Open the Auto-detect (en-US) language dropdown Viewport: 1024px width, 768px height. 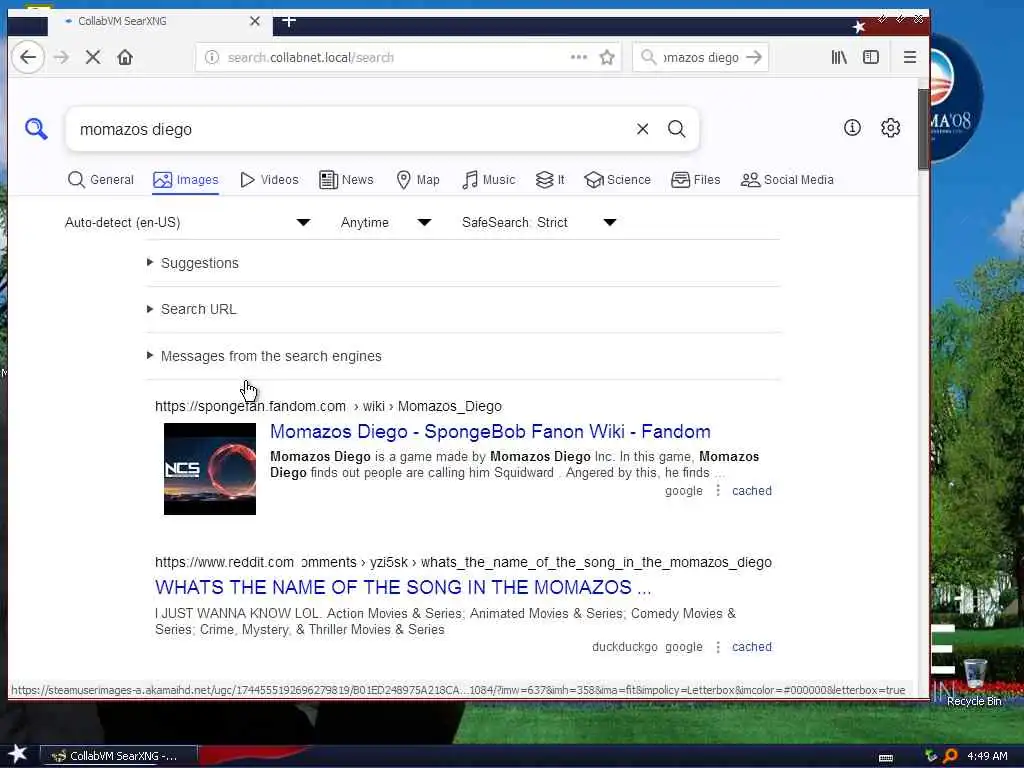click(x=187, y=223)
